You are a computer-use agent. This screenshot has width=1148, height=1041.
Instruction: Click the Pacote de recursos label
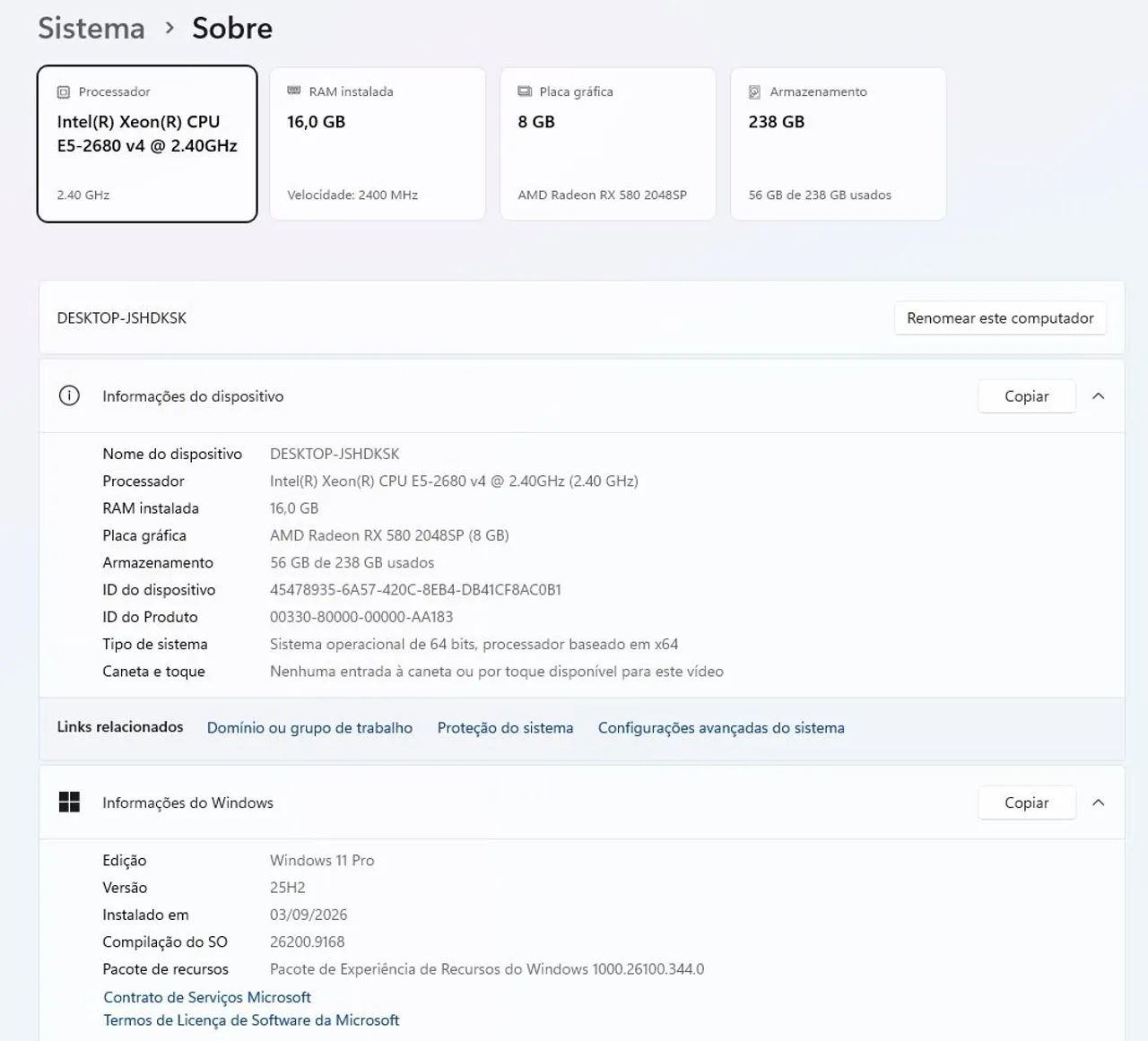click(166, 969)
